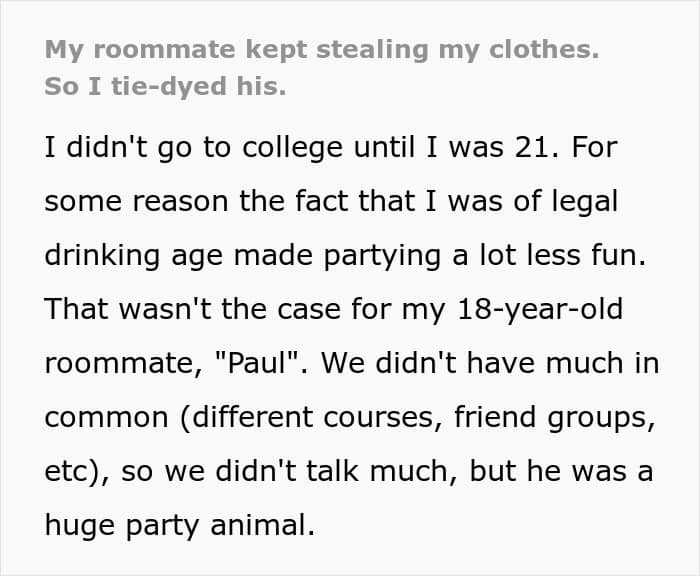This screenshot has height=576, width=700.
Task: Click the word "huge" in the last line
Action: 78,524
